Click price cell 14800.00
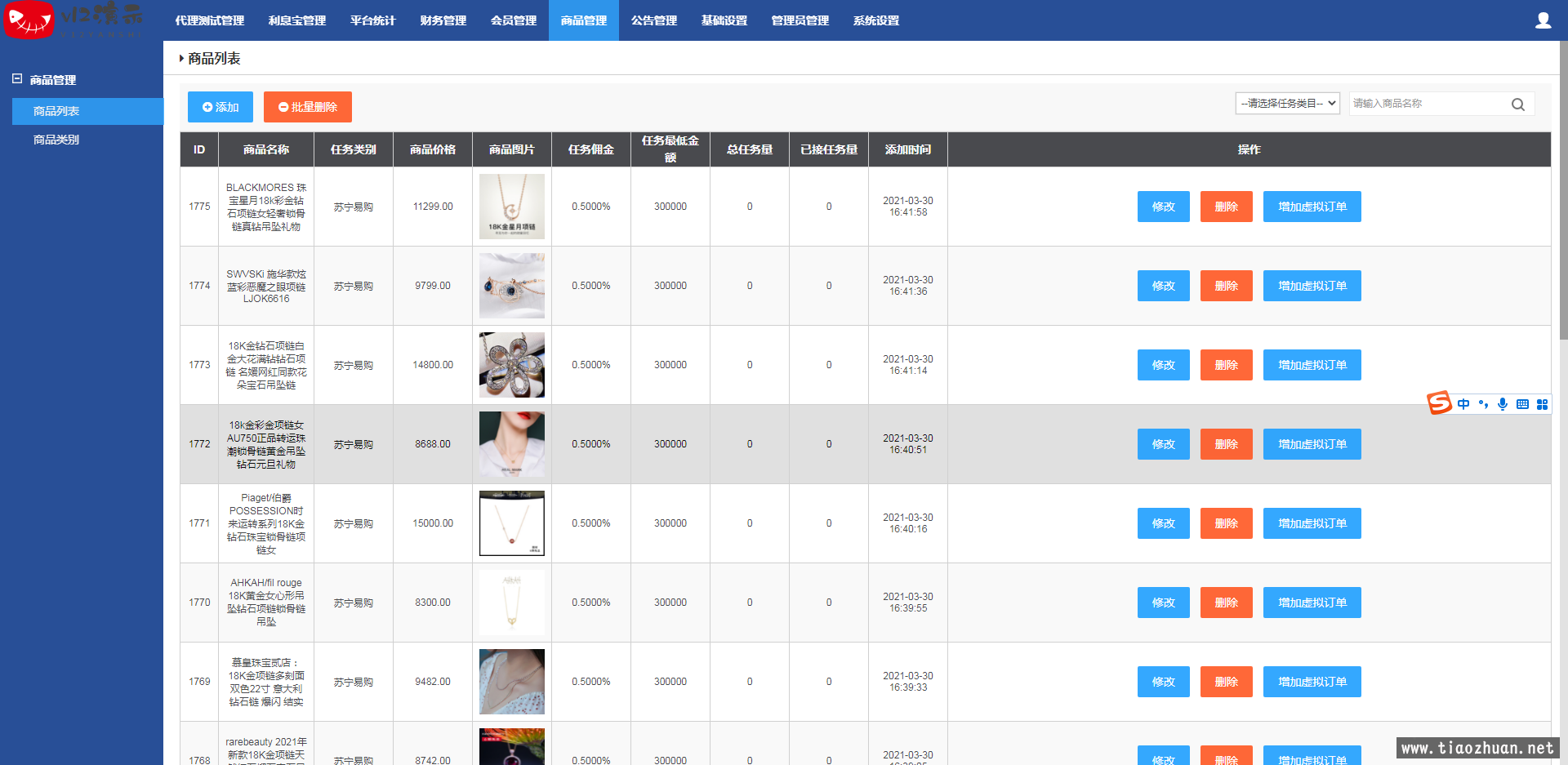This screenshot has height=765, width=1568. (x=433, y=365)
